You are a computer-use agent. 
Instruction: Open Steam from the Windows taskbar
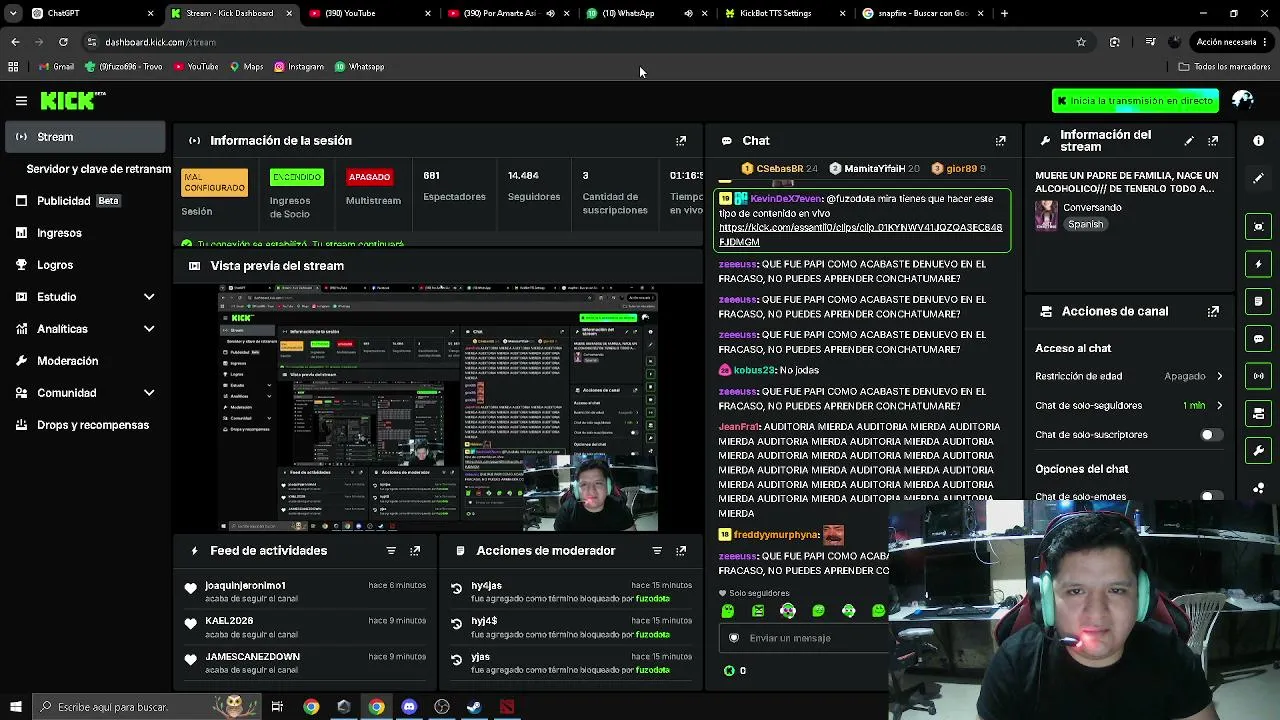point(474,707)
